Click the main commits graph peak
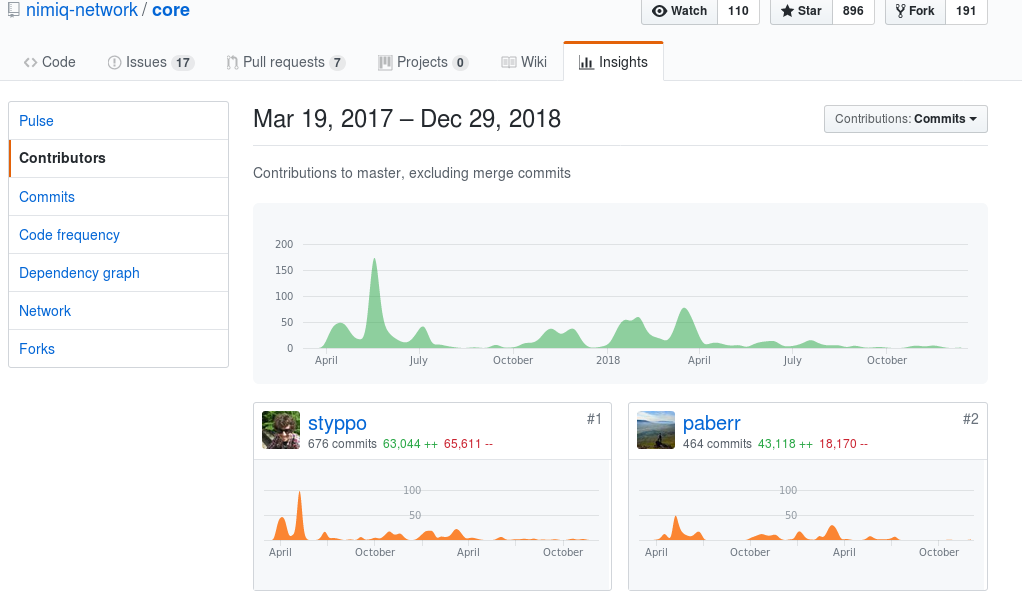 (374, 261)
